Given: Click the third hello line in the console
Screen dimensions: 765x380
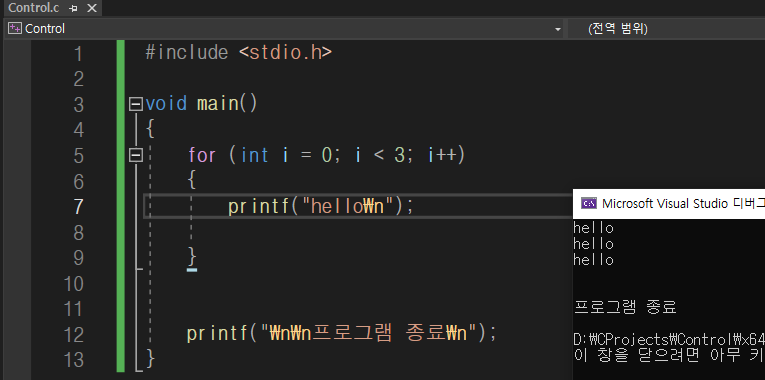Looking at the screenshot, I should coord(593,260).
